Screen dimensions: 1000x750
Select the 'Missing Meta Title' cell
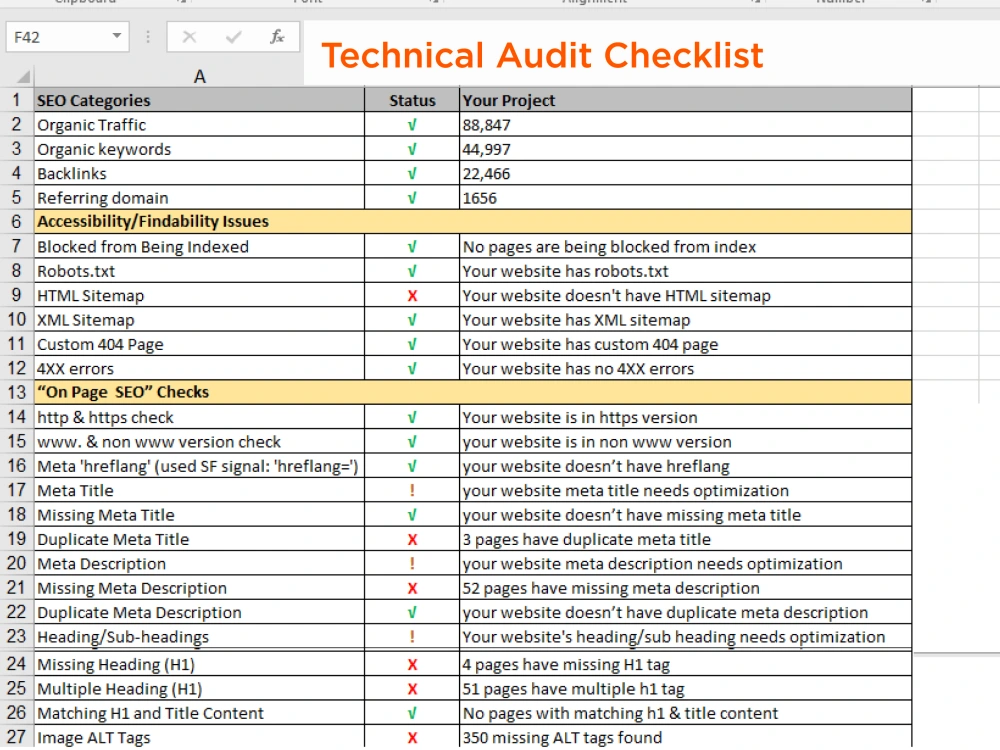pyautogui.click(x=200, y=514)
